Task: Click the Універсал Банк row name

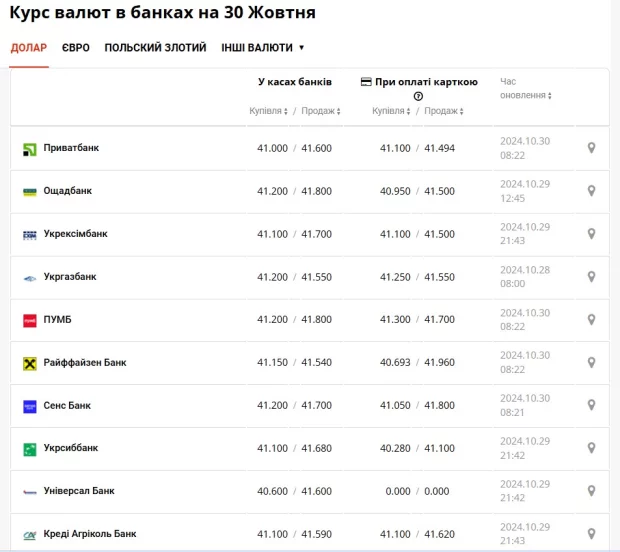Action: 79,491
